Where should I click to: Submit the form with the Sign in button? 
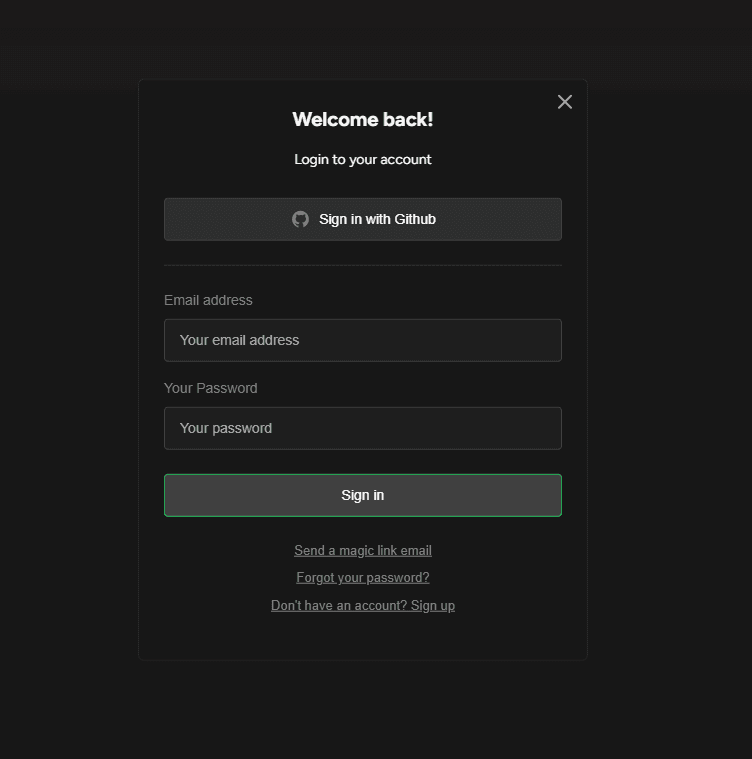pos(363,495)
